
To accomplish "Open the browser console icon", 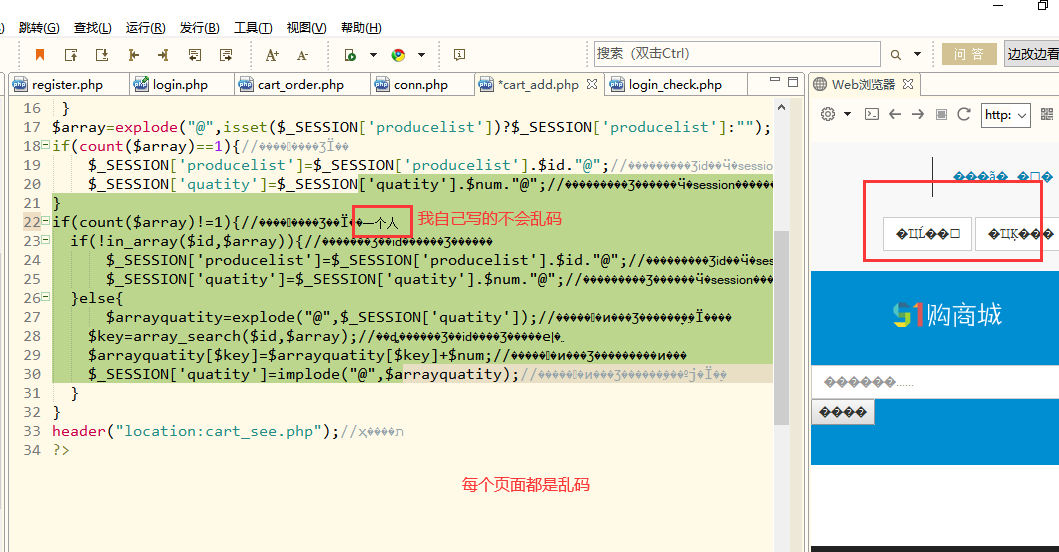I will click(x=872, y=114).
